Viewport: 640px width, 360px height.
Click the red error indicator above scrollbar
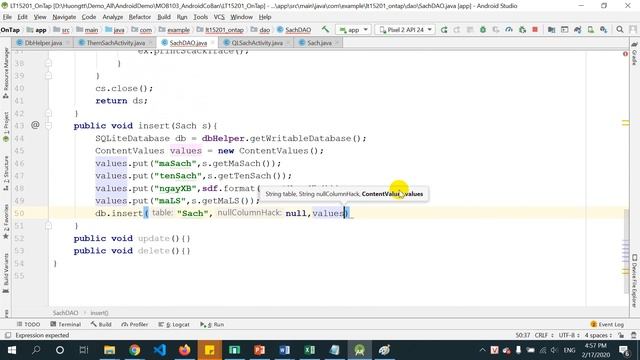point(625,54)
